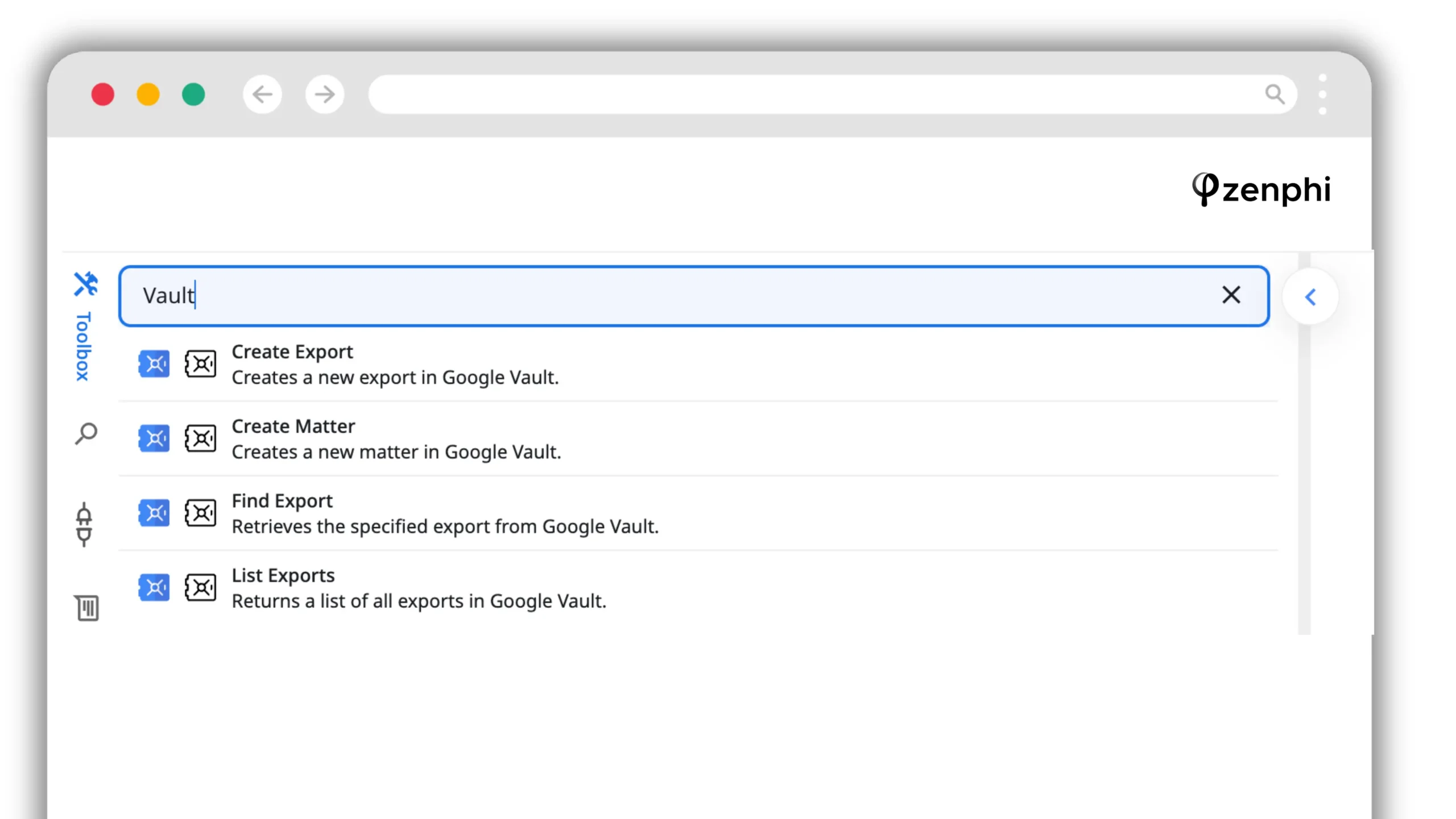
Task: Open the search sidebar panel icon
Action: tap(86, 434)
